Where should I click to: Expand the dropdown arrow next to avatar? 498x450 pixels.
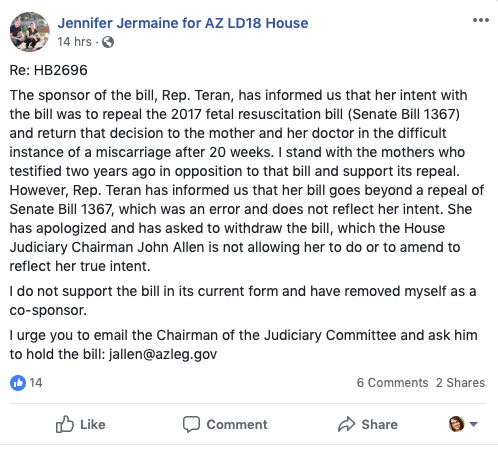tap(473, 424)
